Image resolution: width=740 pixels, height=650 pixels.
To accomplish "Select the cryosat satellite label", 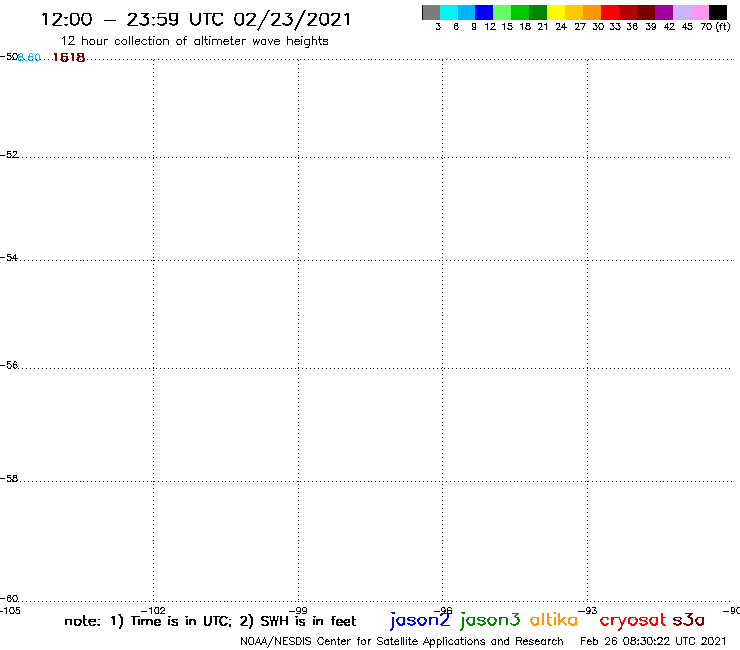I will (633, 621).
